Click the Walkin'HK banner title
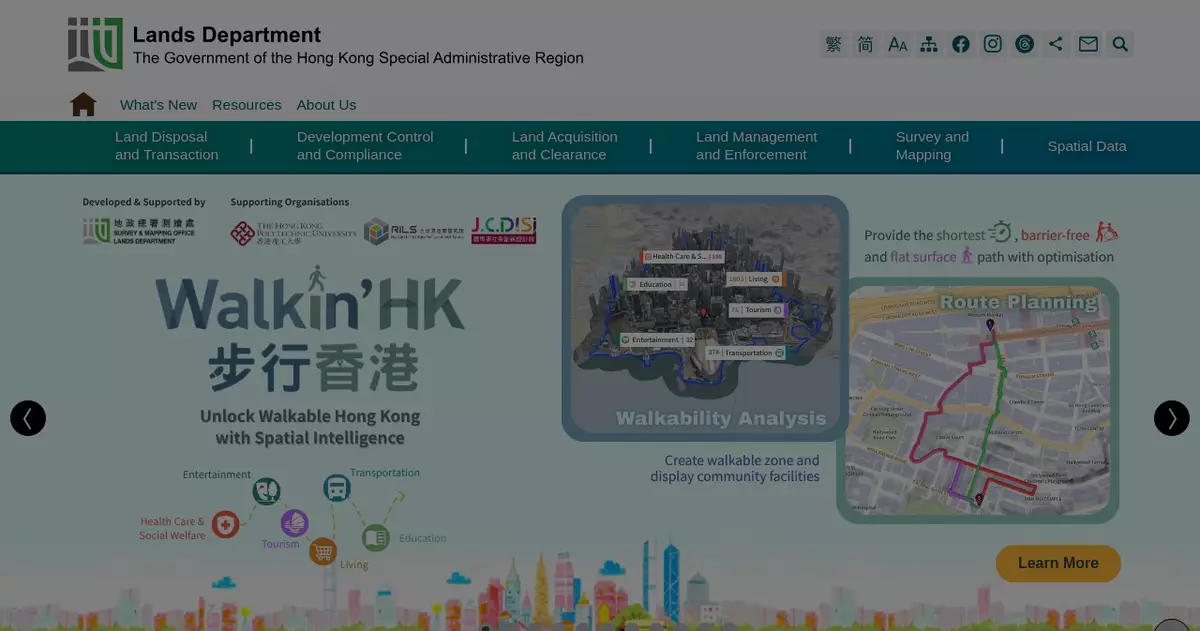Image resolution: width=1200 pixels, height=631 pixels. [x=310, y=303]
